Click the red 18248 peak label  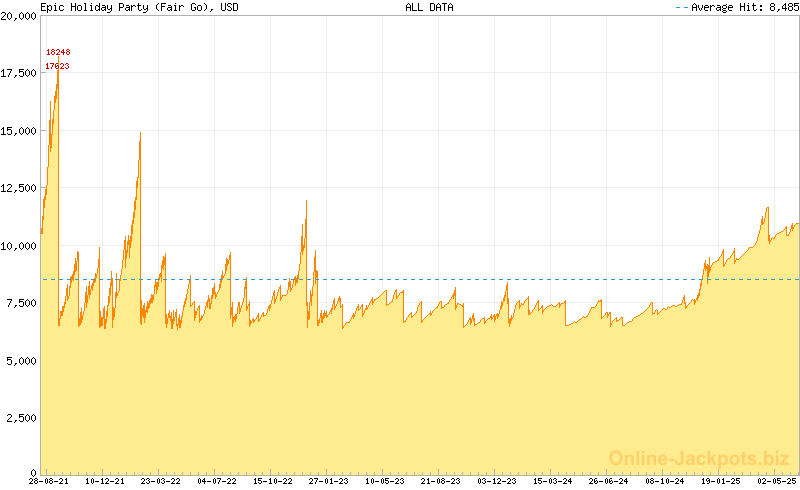pos(58,52)
